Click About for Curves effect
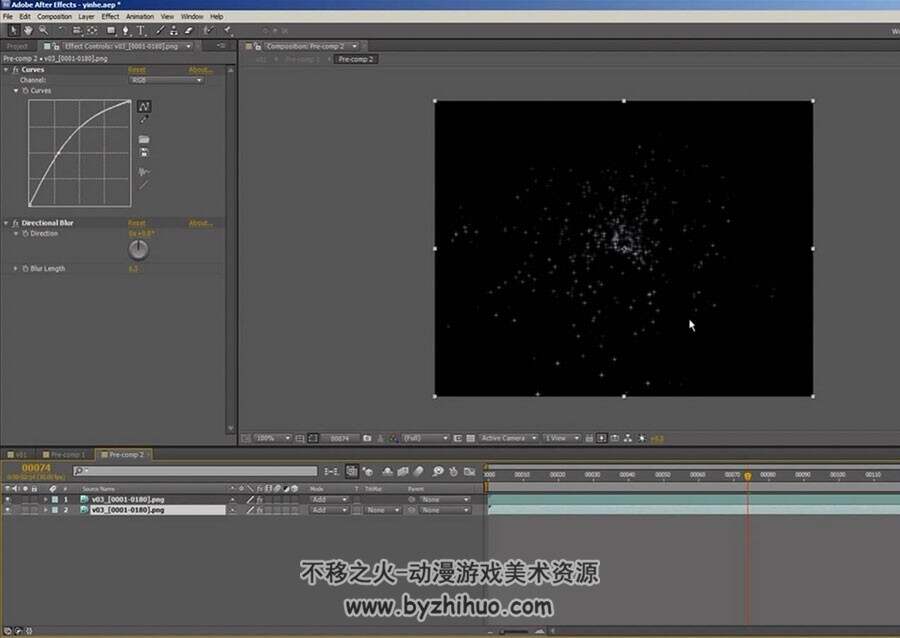This screenshot has height=638, width=900. (200, 69)
